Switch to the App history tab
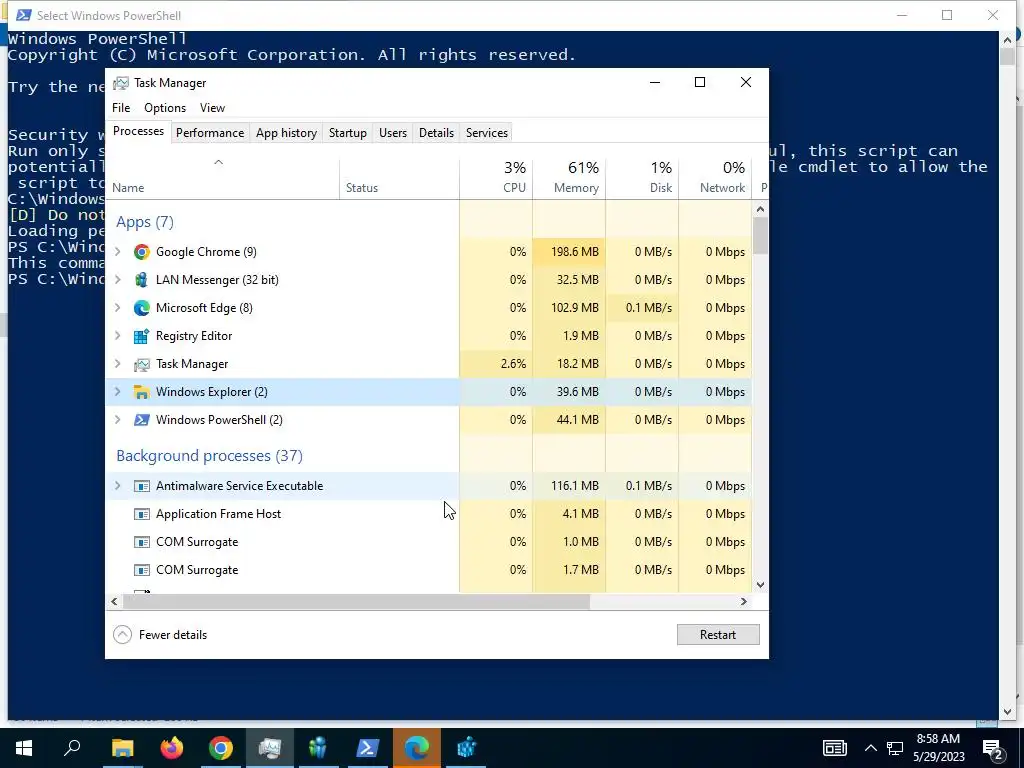Screen dimensions: 1024x768 tap(286, 133)
